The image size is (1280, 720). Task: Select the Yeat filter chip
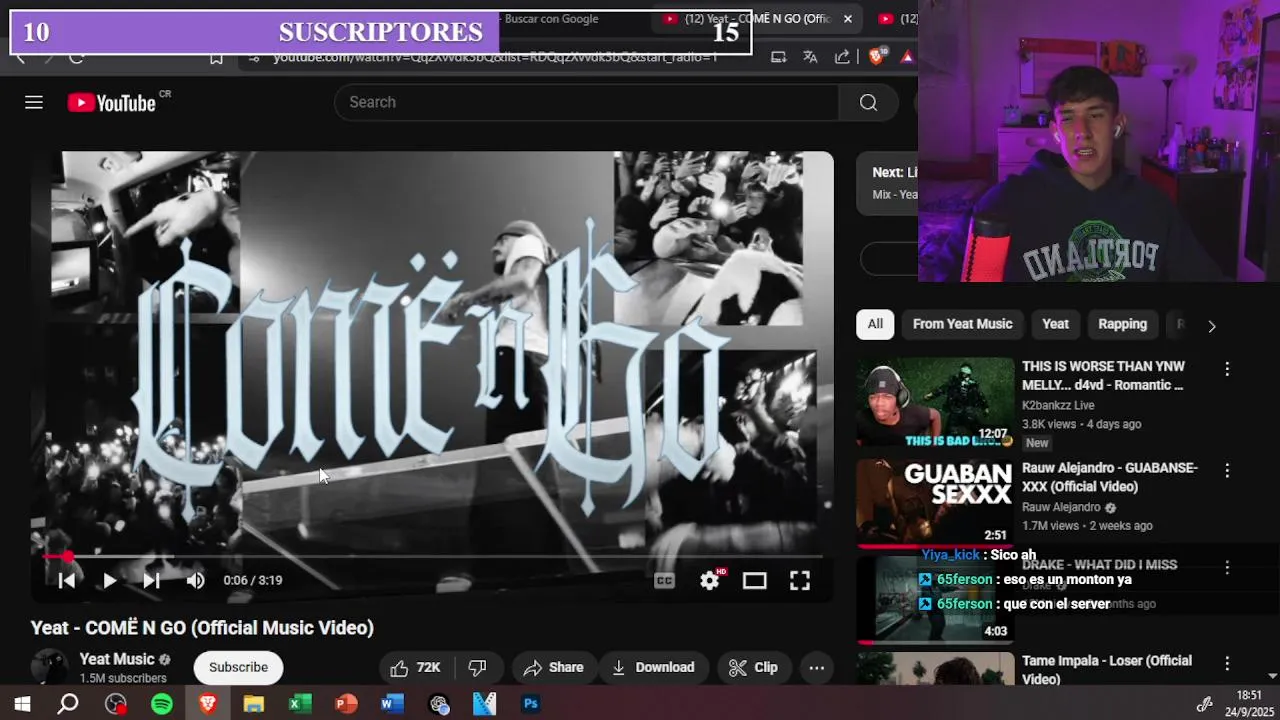[x=1055, y=324]
